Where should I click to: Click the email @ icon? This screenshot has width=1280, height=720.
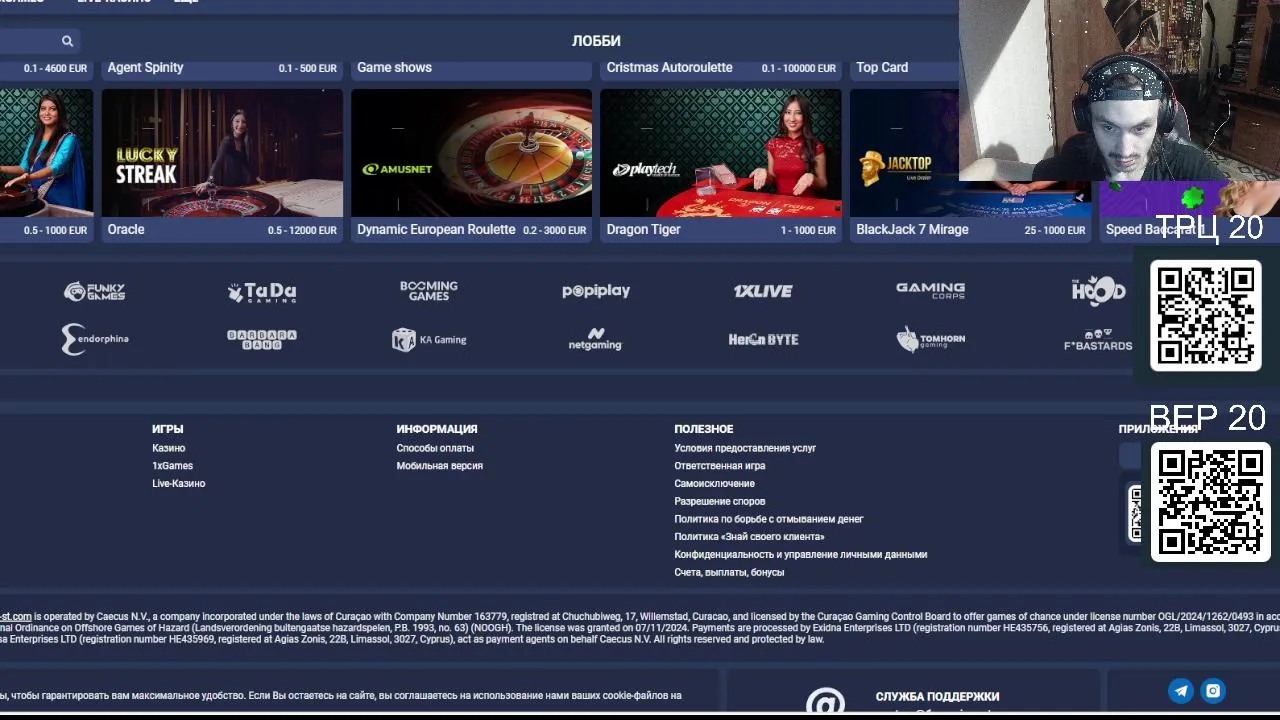click(826, 703)
